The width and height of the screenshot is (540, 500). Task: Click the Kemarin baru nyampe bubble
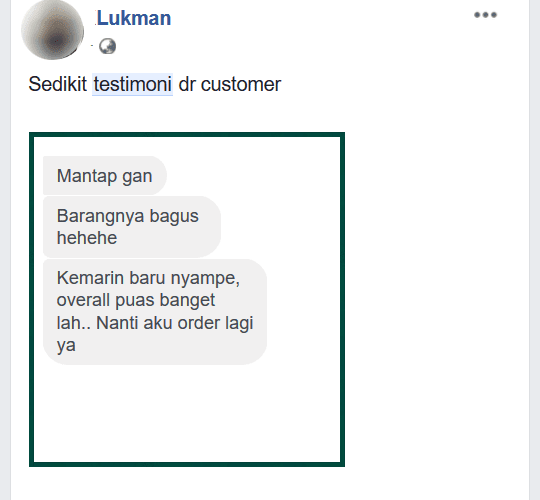155,312
